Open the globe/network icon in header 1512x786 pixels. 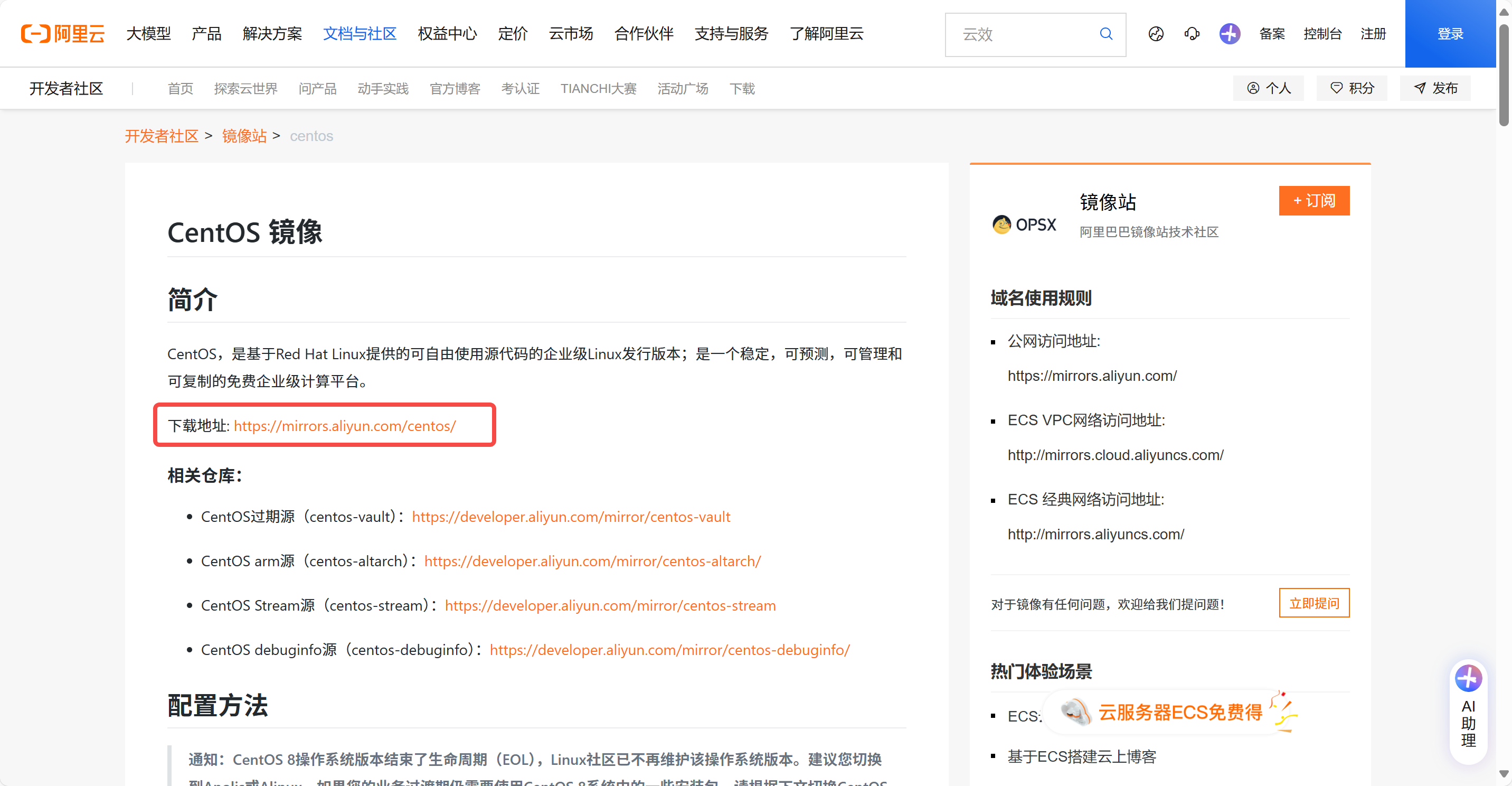1156,34
